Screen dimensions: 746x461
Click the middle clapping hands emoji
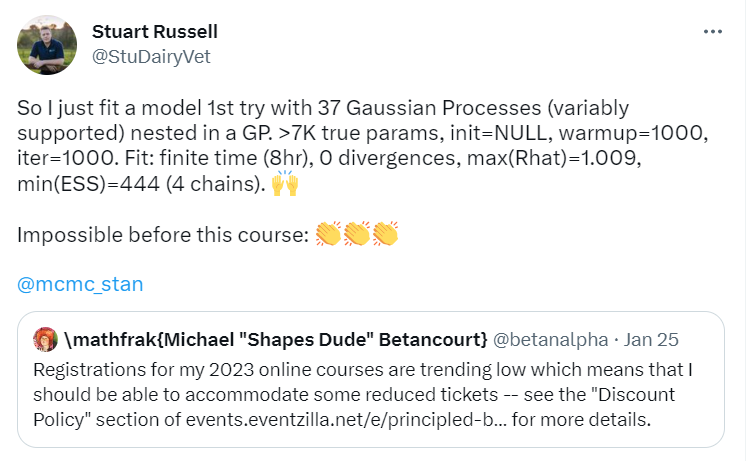[x=357, y=234]
